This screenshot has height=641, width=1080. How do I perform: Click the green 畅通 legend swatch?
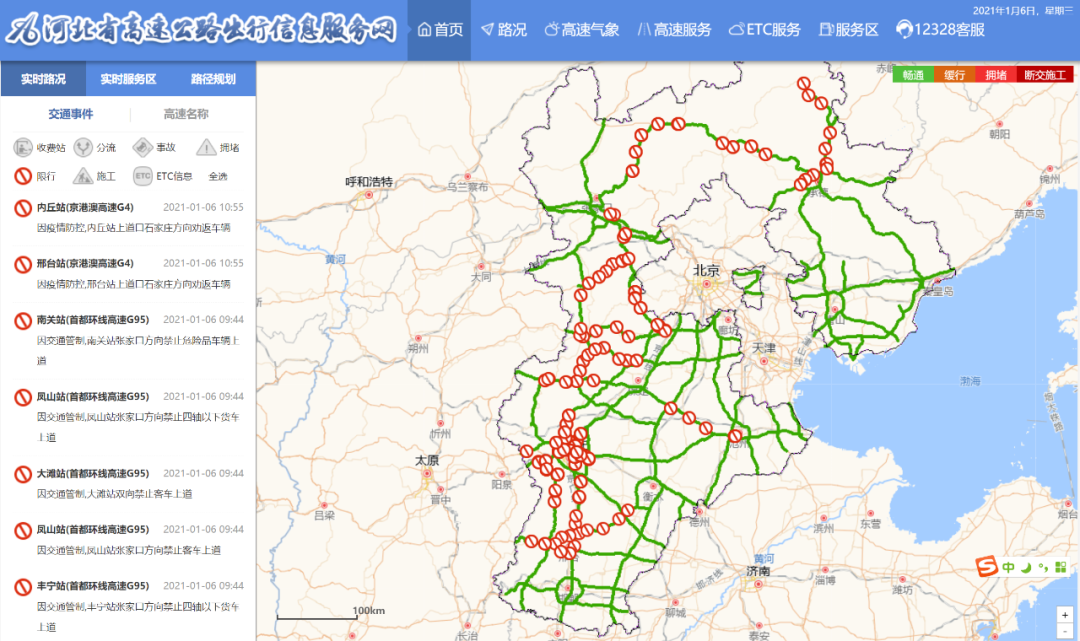[913, 75]
